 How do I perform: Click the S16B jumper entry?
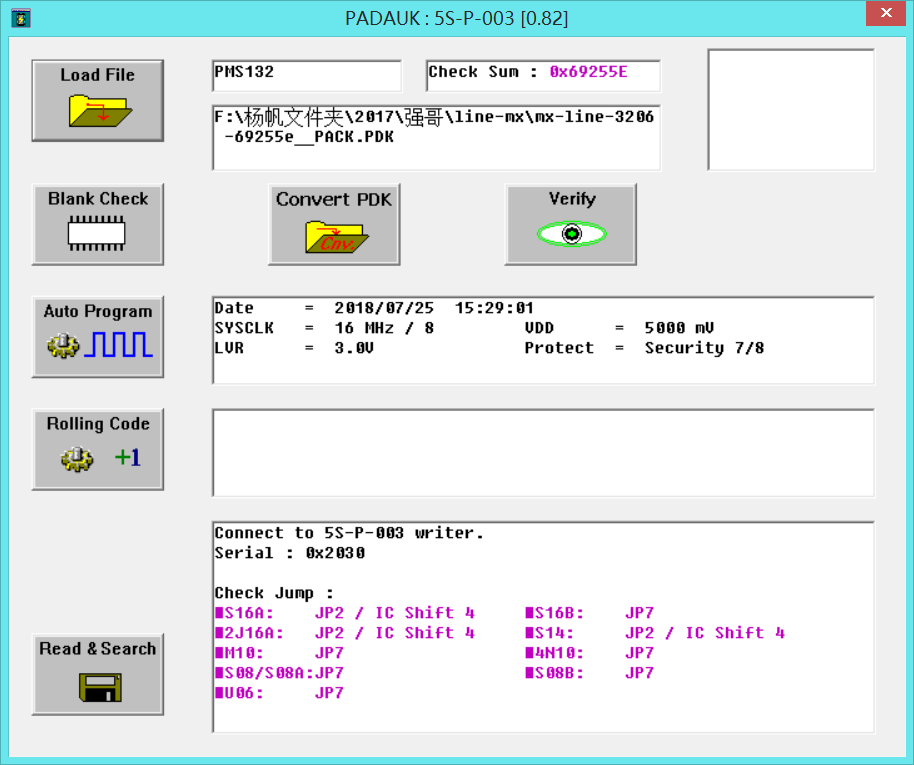pos(589,613)
